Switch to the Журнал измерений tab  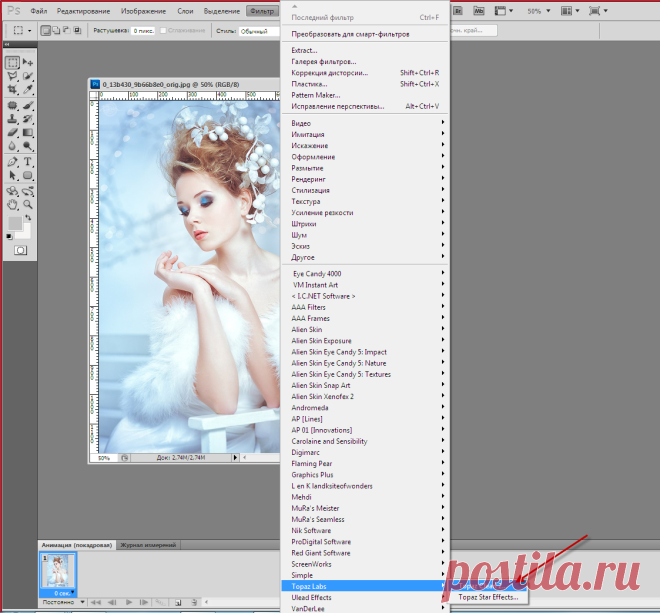pos(148,545)
